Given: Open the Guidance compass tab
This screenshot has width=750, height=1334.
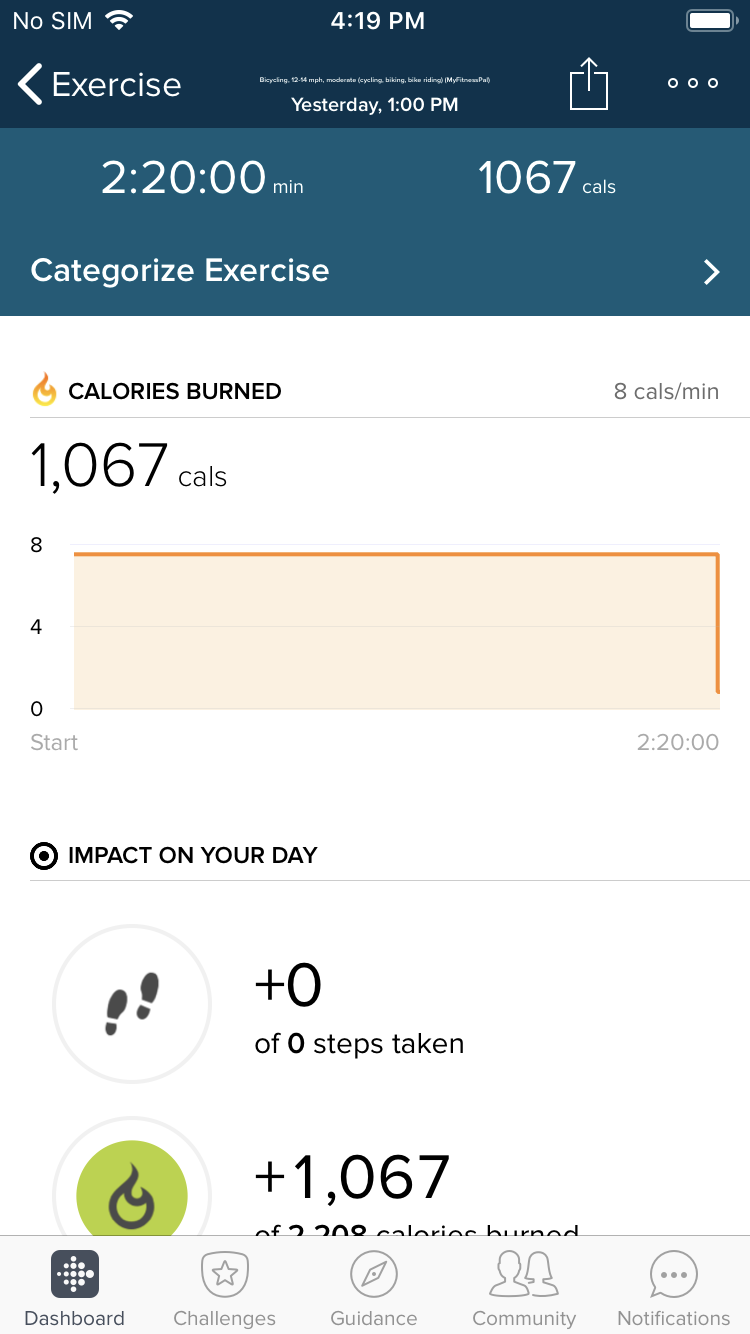Looking at the screenshot, I should pyautogui.click(x=374, y=1289).
